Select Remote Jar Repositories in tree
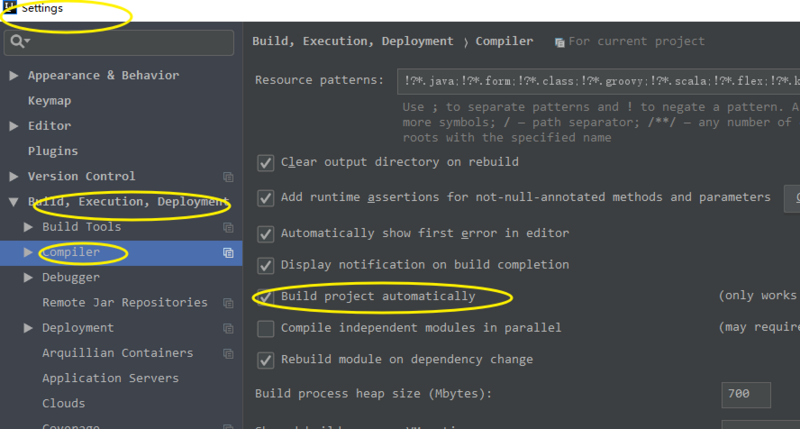This screenshot has height=429, width=800. (125, 302)
